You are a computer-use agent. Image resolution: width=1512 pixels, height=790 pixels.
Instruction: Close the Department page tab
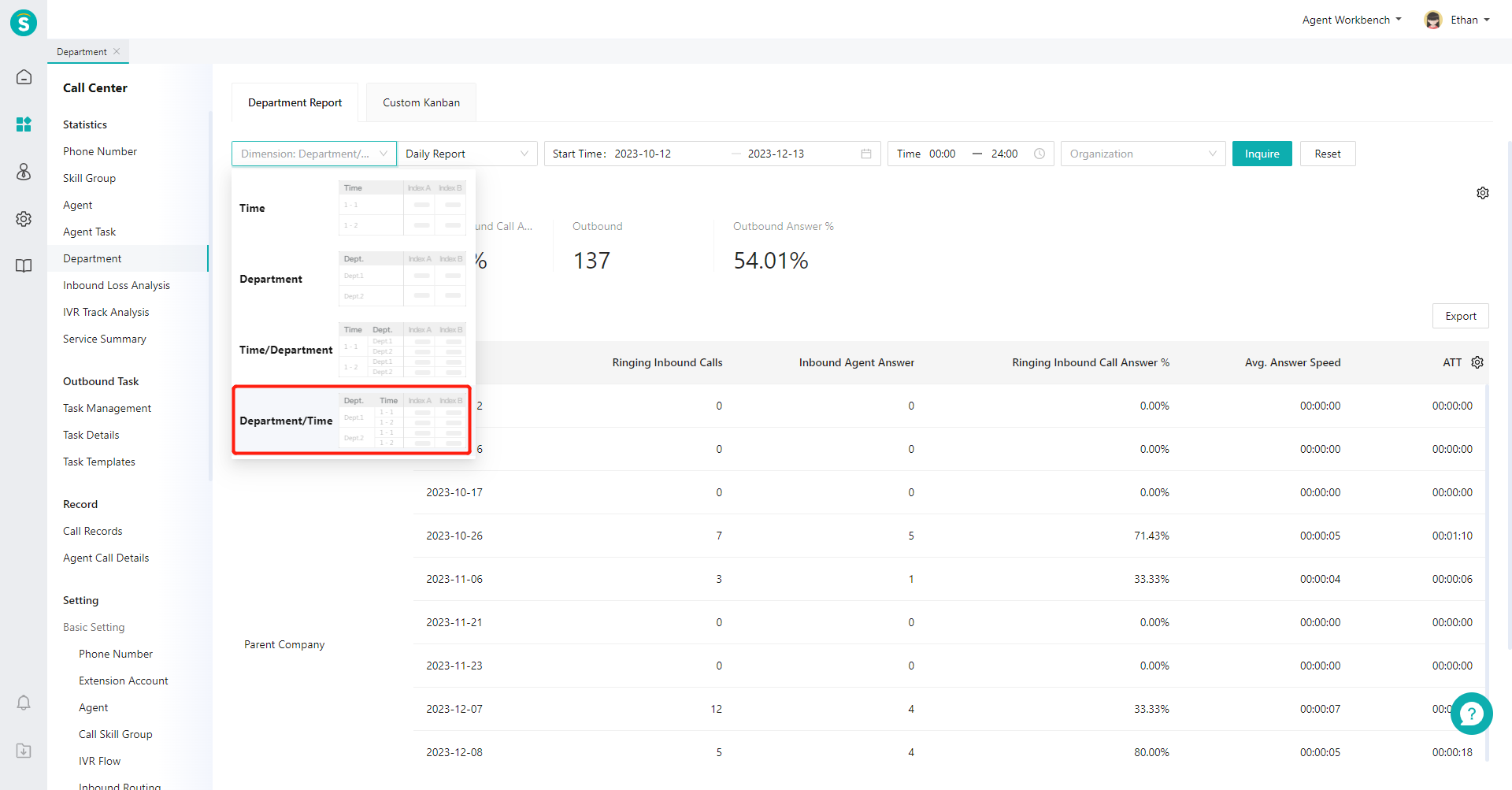[x=117, y=51]
